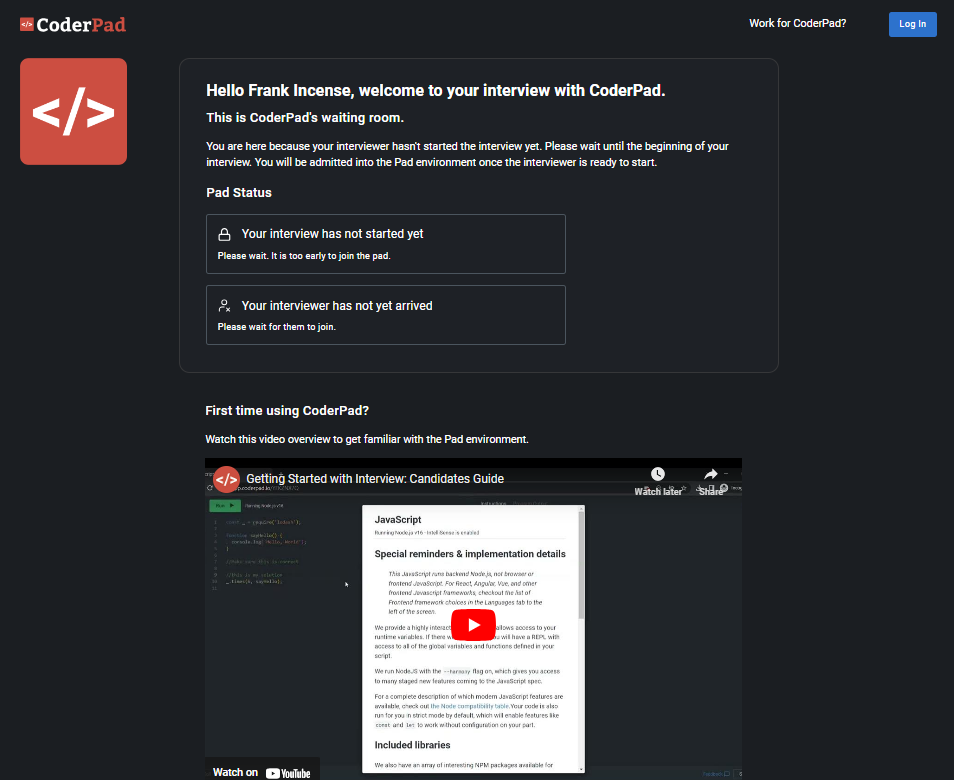The image size is (954, 780).
Task: Click the 'Share' label in the video player
Action: pyautogui.click(x=710, y=491)
